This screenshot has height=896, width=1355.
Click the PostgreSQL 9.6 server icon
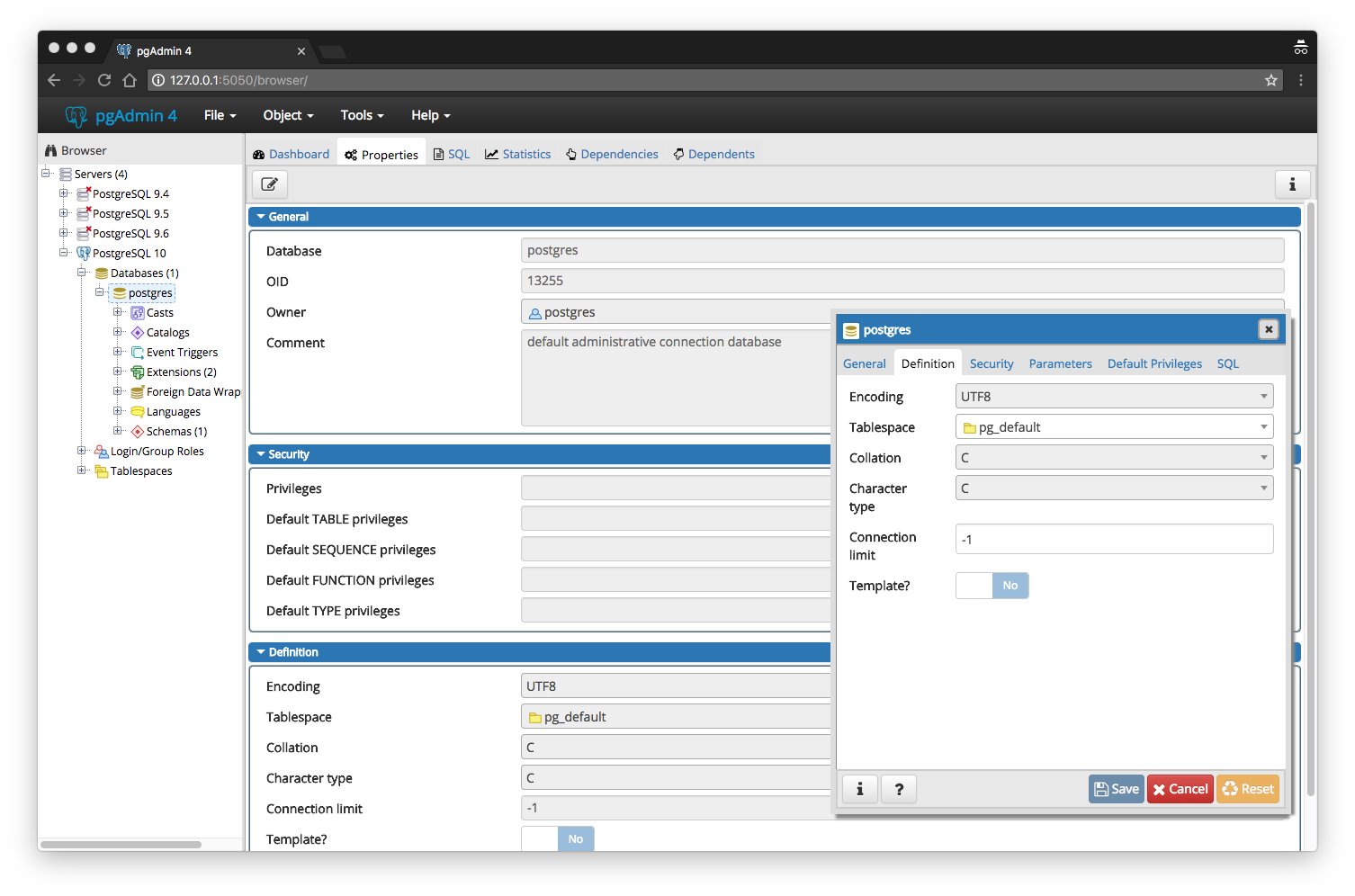tap(84, 233)
